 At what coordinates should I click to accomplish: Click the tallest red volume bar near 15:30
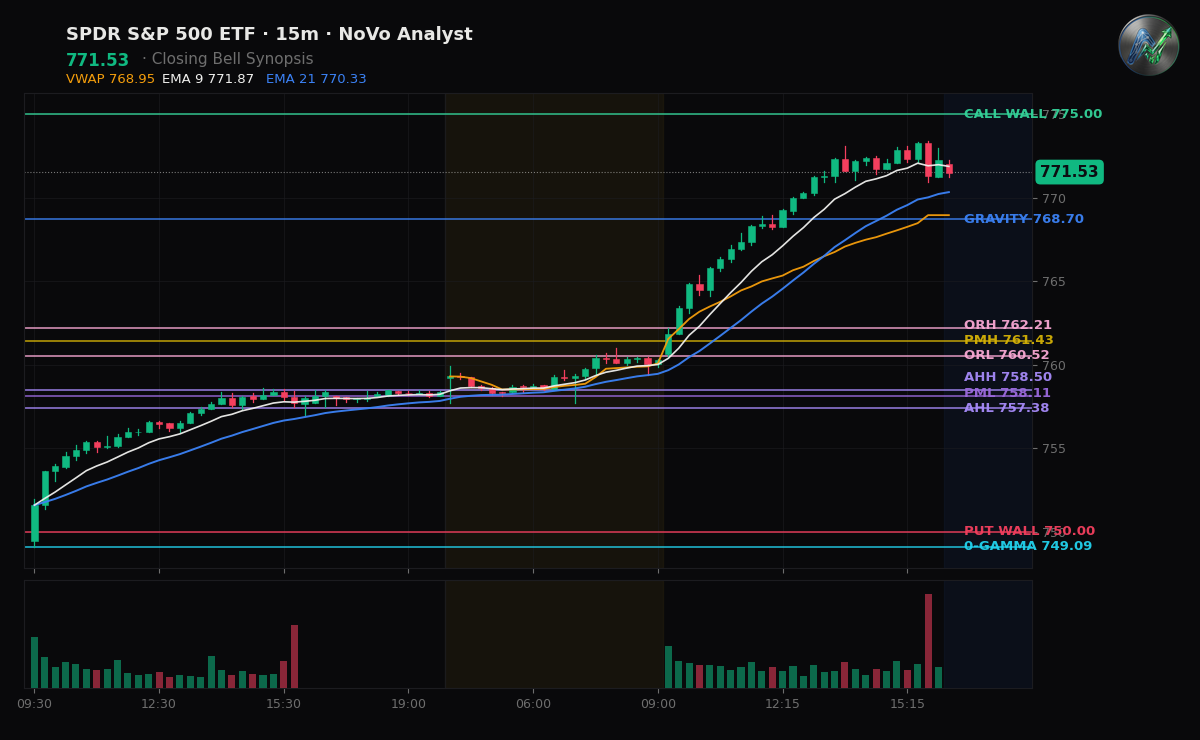pyautogui.click(x=294, y=657)
